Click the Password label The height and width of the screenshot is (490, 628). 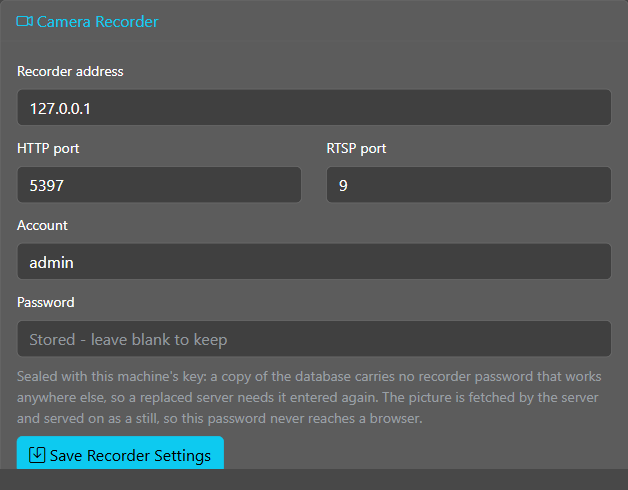coord(46,302)
